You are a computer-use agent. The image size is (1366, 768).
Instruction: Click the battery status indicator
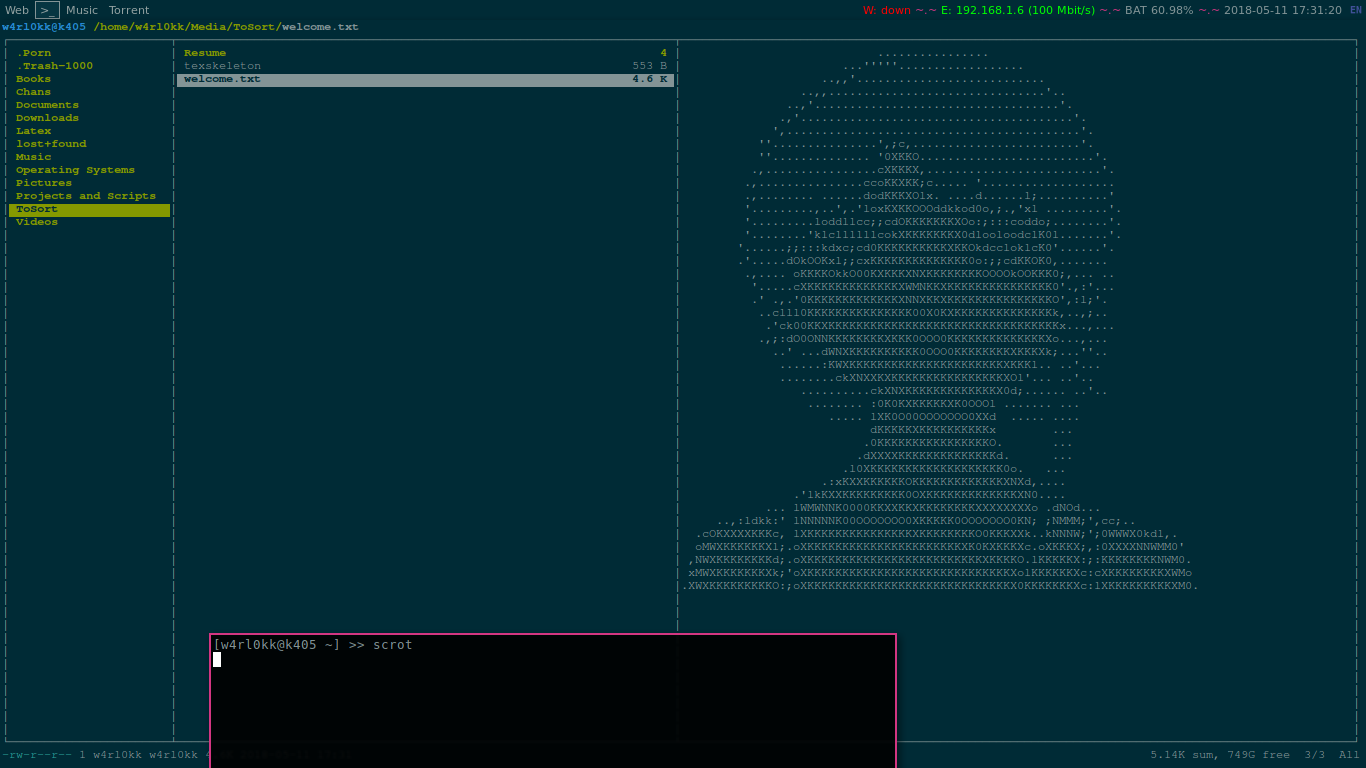[1159, 10]
